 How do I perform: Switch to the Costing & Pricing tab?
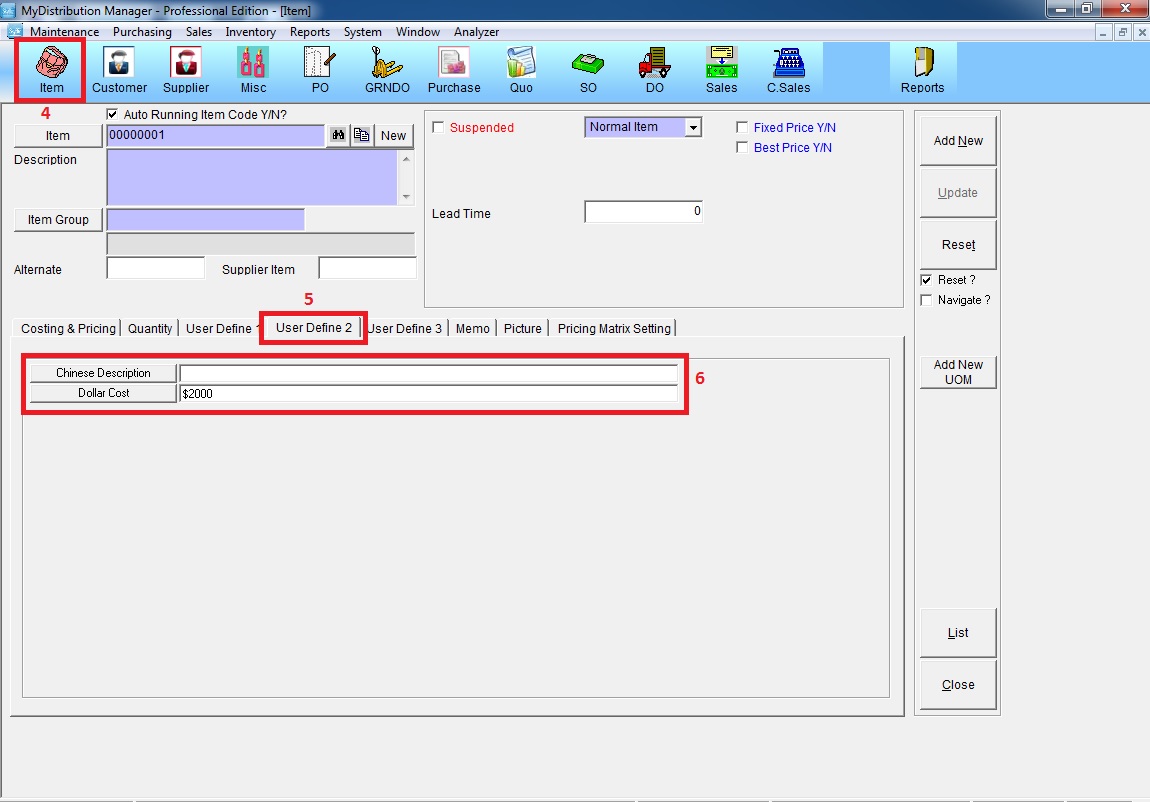68,329
